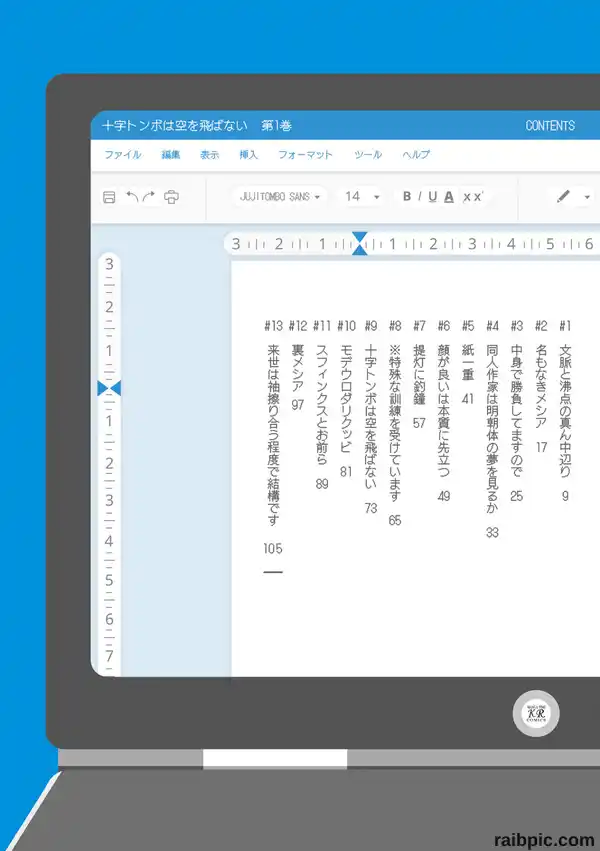
Task: Click chapter #12 裏メシア
Action: [x=298, y=368]
